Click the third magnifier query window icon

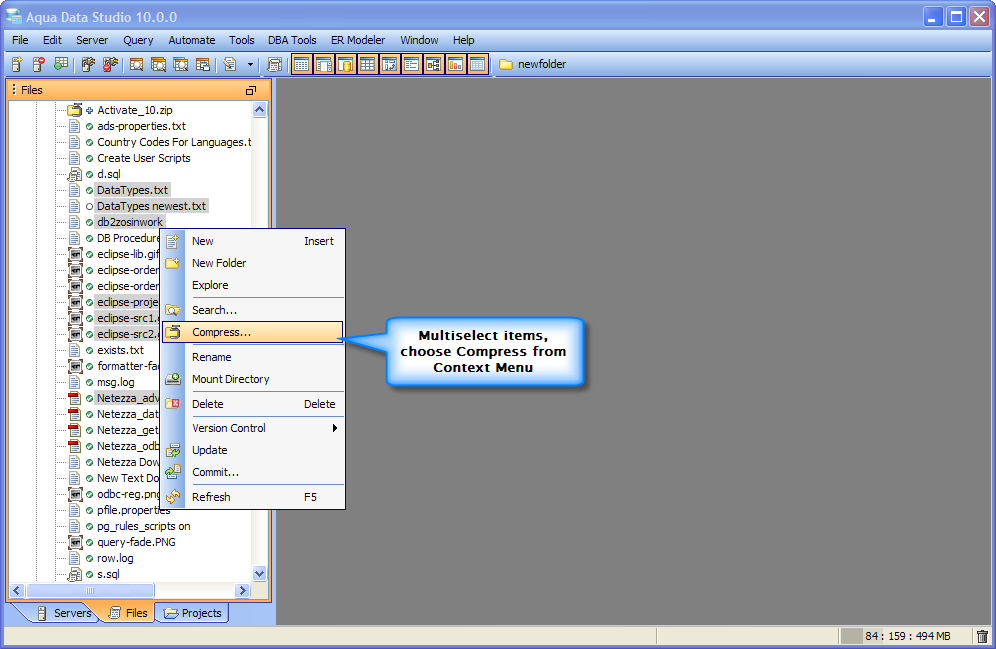pos(180,64)
